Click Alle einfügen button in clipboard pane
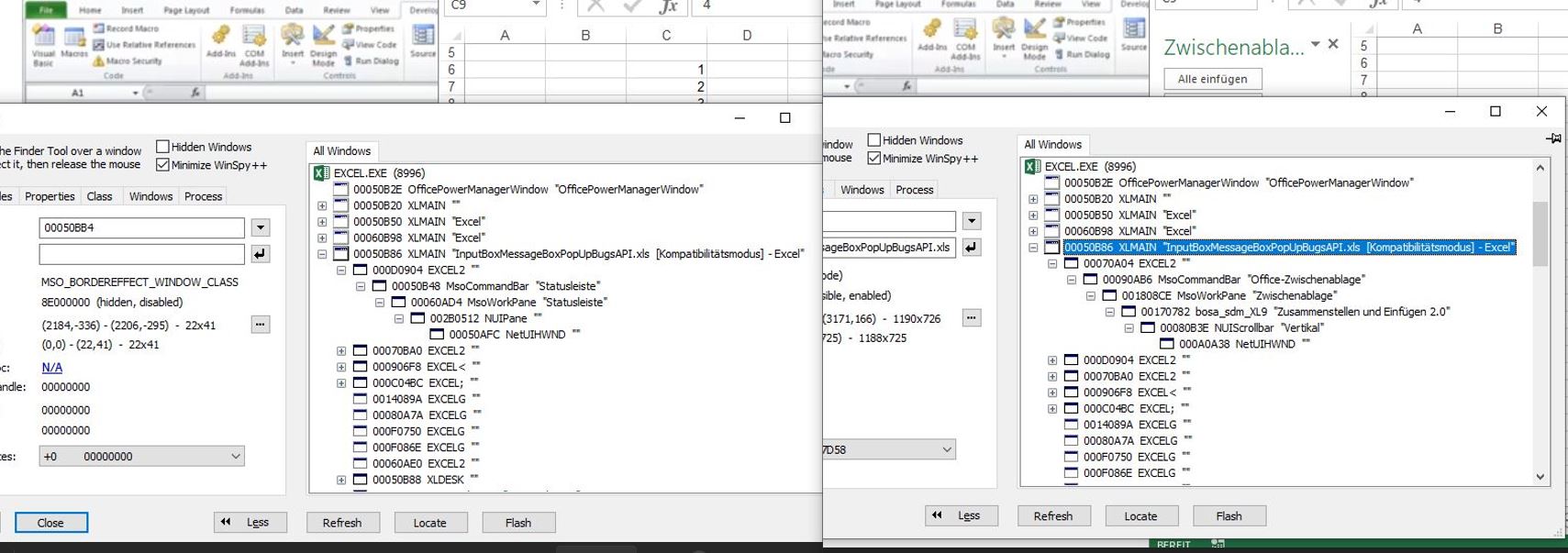This screenshot has height=553, width=1568. [x=1213, y=79]
